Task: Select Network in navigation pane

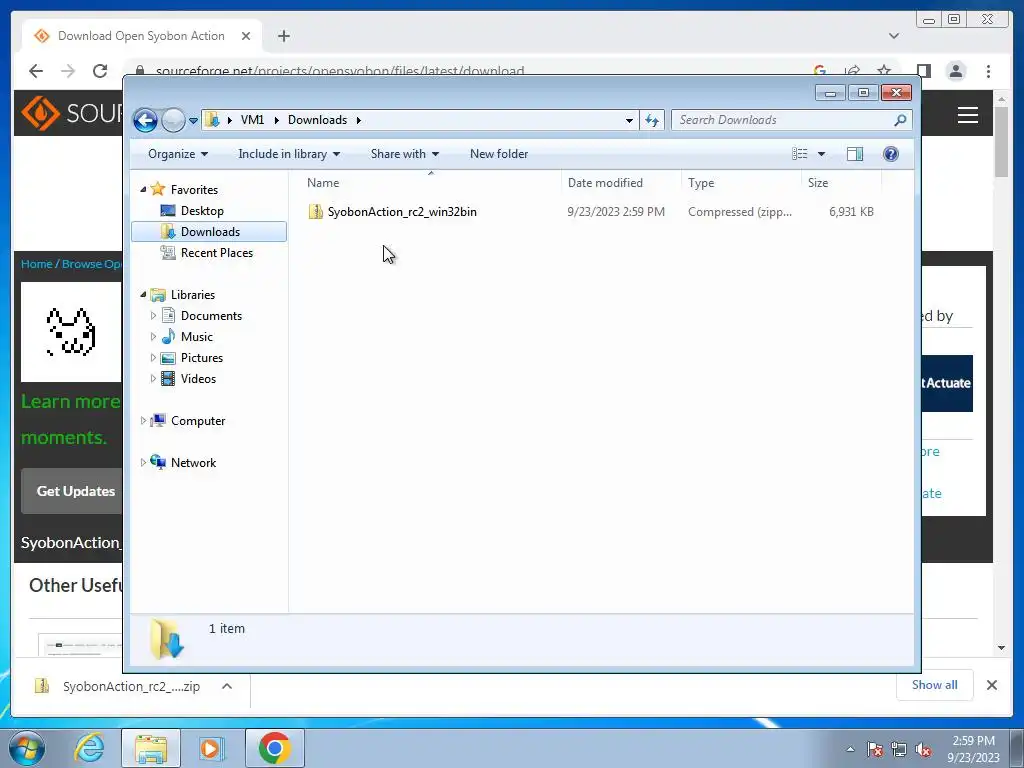Action: tap(193, 463)
